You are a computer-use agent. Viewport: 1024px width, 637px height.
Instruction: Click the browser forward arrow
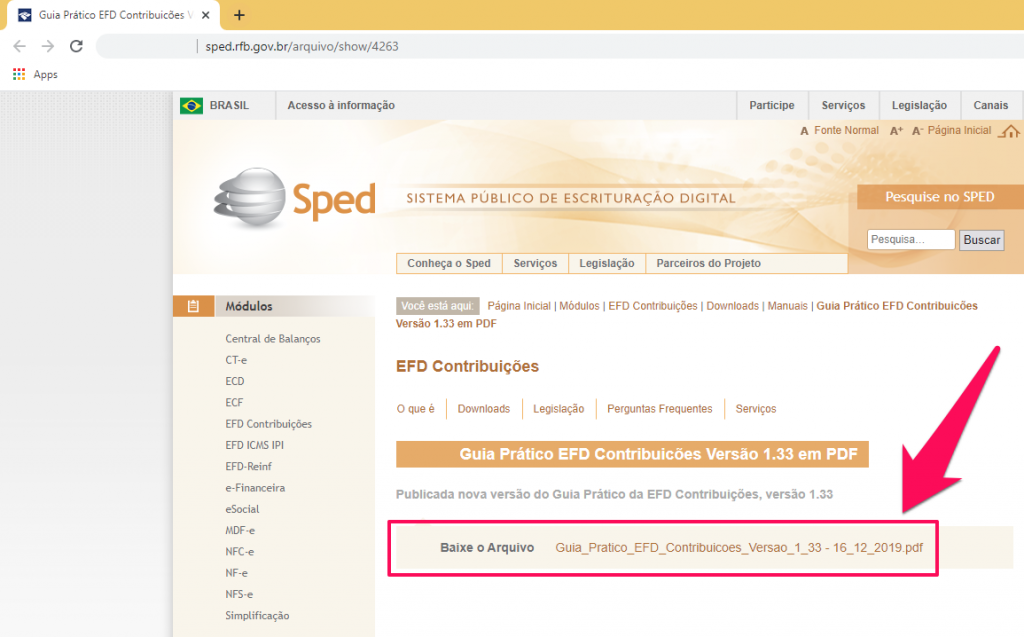(x=48, y=47)
